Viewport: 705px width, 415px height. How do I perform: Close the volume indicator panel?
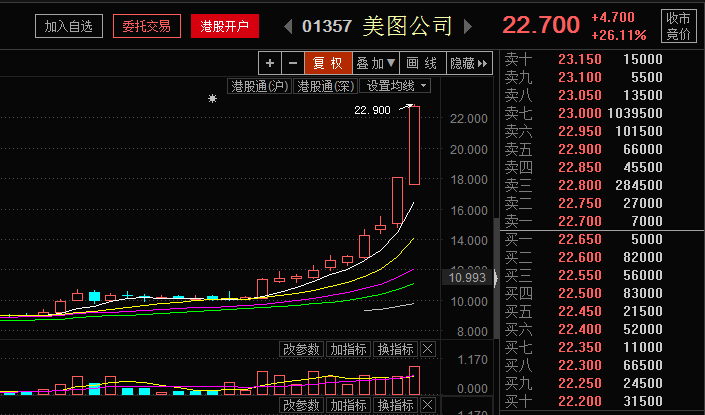tap(428, 349)
